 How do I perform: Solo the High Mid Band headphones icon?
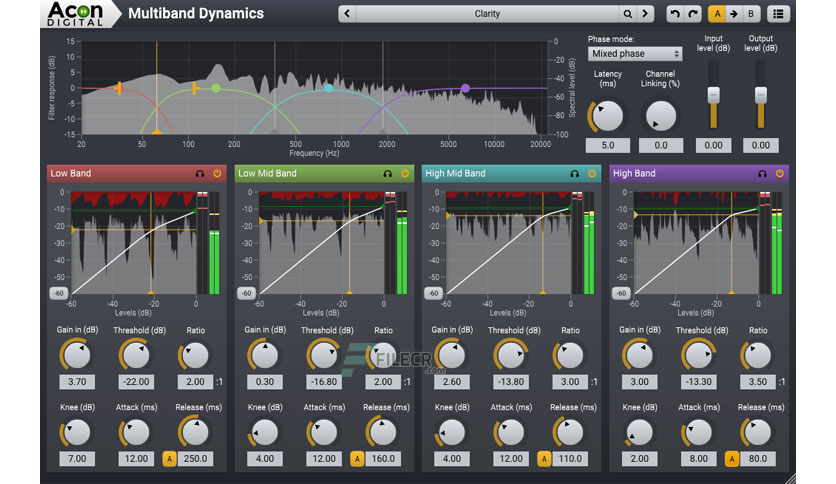click(x=574, y=174)
